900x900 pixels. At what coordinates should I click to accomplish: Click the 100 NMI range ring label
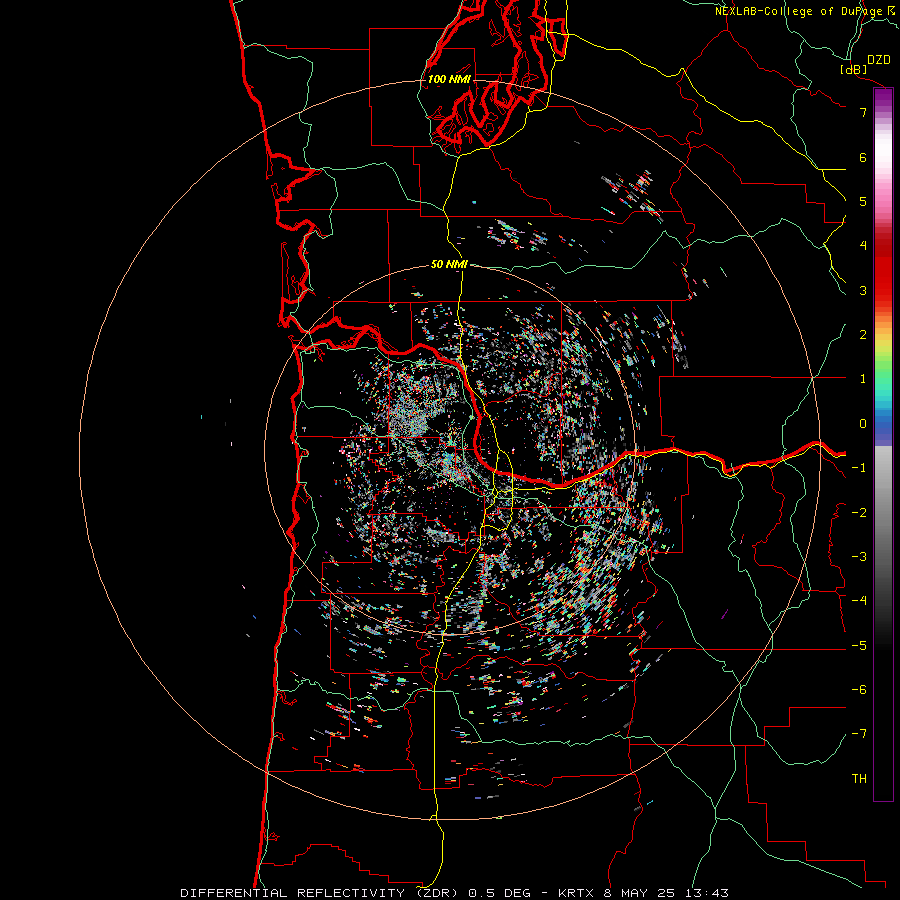pos(449,79)
